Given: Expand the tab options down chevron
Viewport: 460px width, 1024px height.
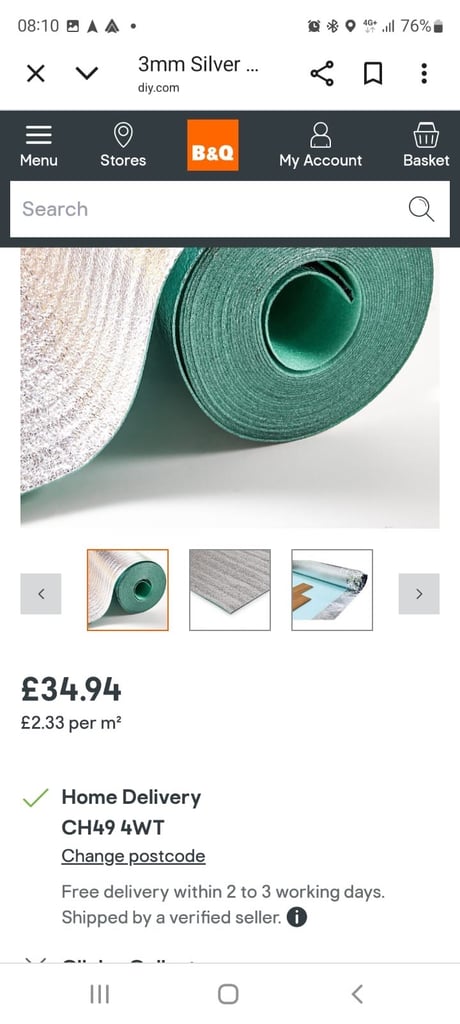Looking at the screenshot, I should tap(87, 73).
